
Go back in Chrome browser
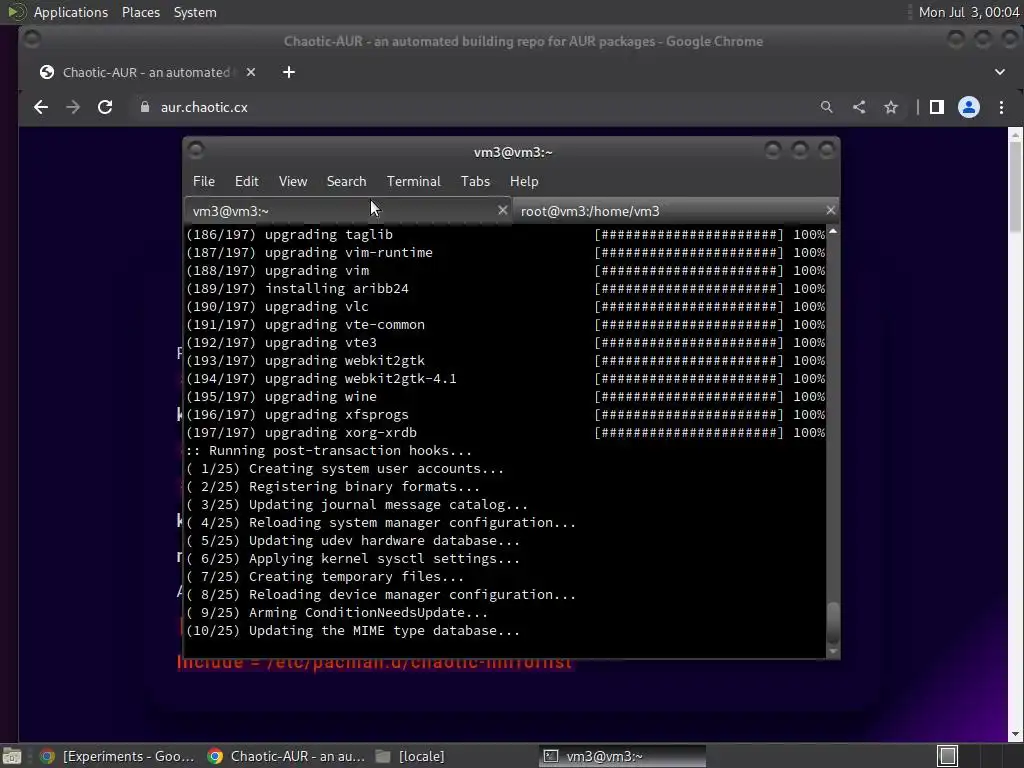[40, 107]
